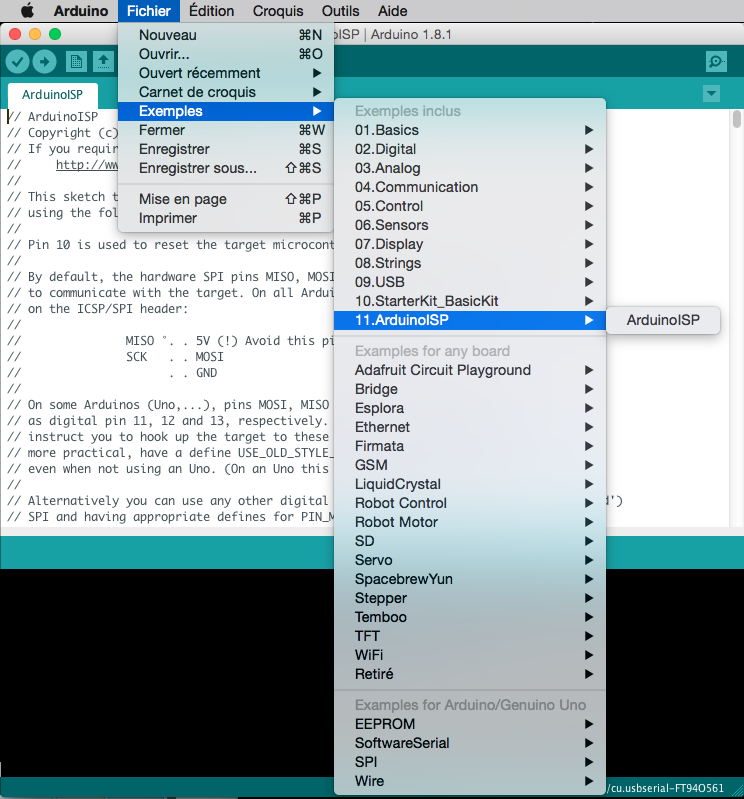This screenshot has width=744, height=799.
Task: Open the 10.StarterKit_BasicKit submenu
Action: (470, 301)
